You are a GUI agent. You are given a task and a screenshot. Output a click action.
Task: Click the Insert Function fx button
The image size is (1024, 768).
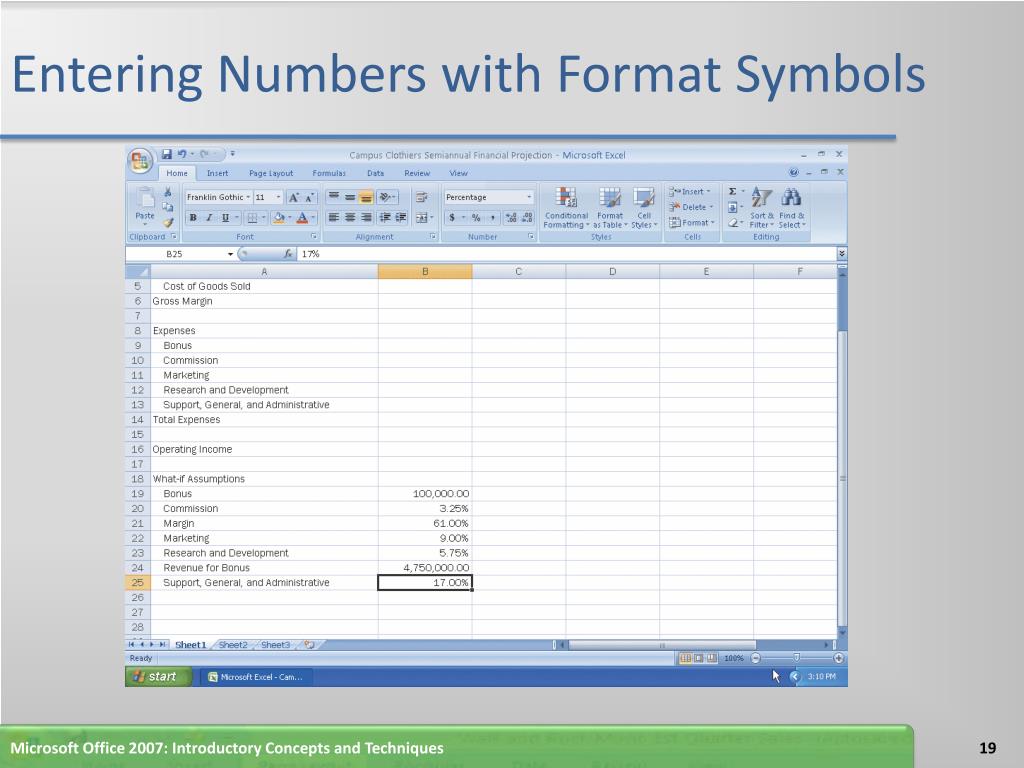288,253
